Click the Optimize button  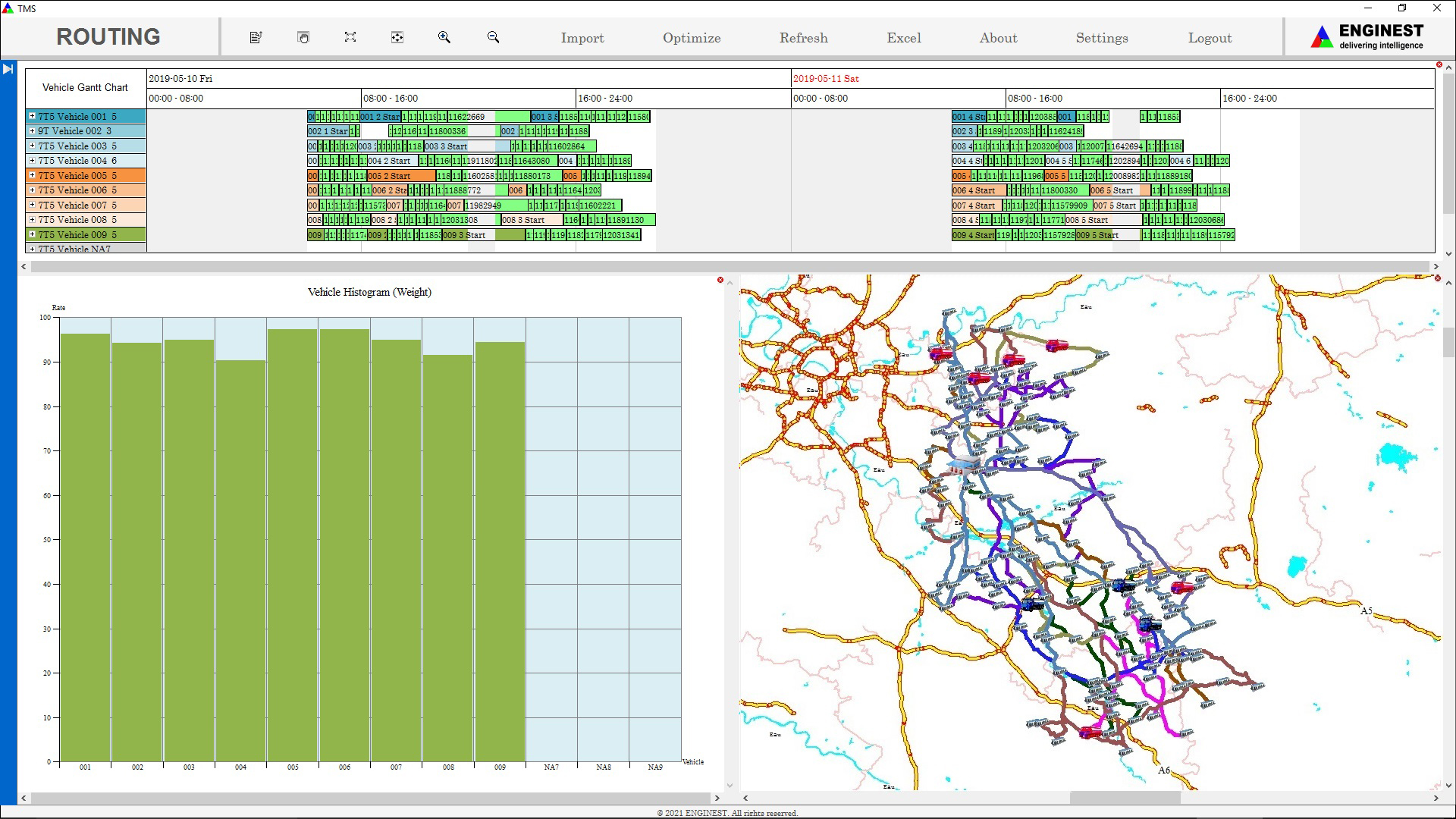coord(691,38)
